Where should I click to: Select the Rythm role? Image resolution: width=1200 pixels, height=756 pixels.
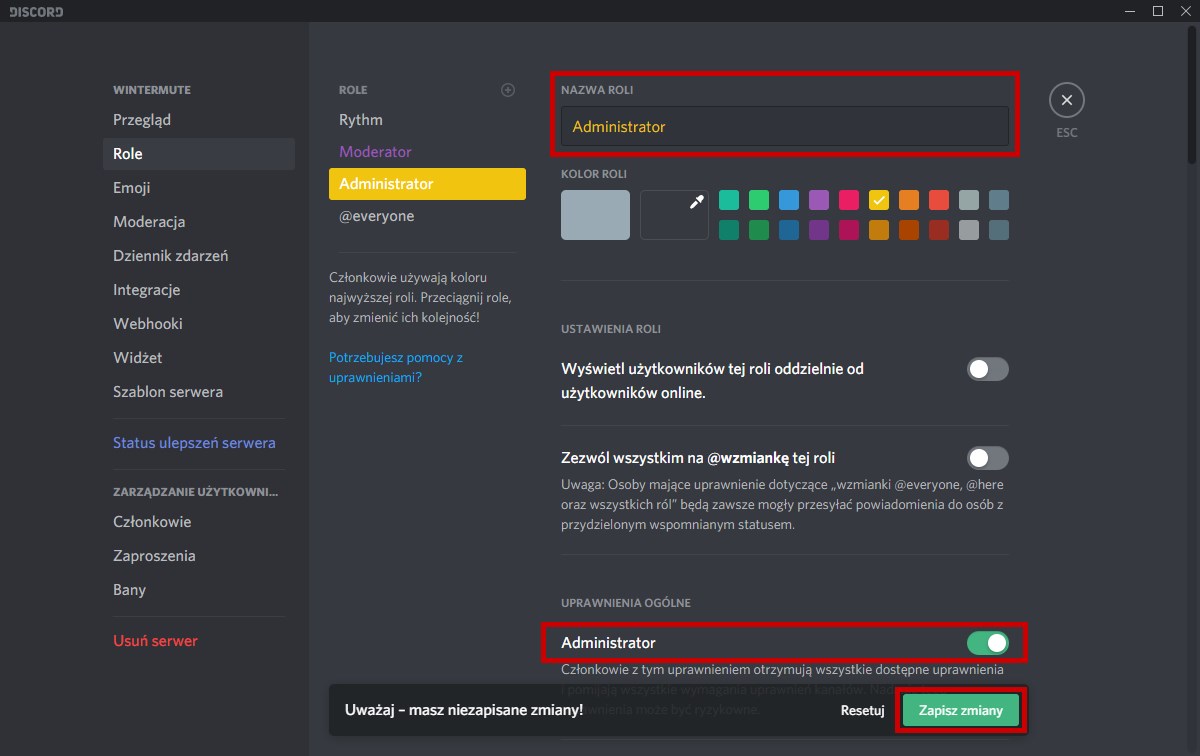coord(427,120)
